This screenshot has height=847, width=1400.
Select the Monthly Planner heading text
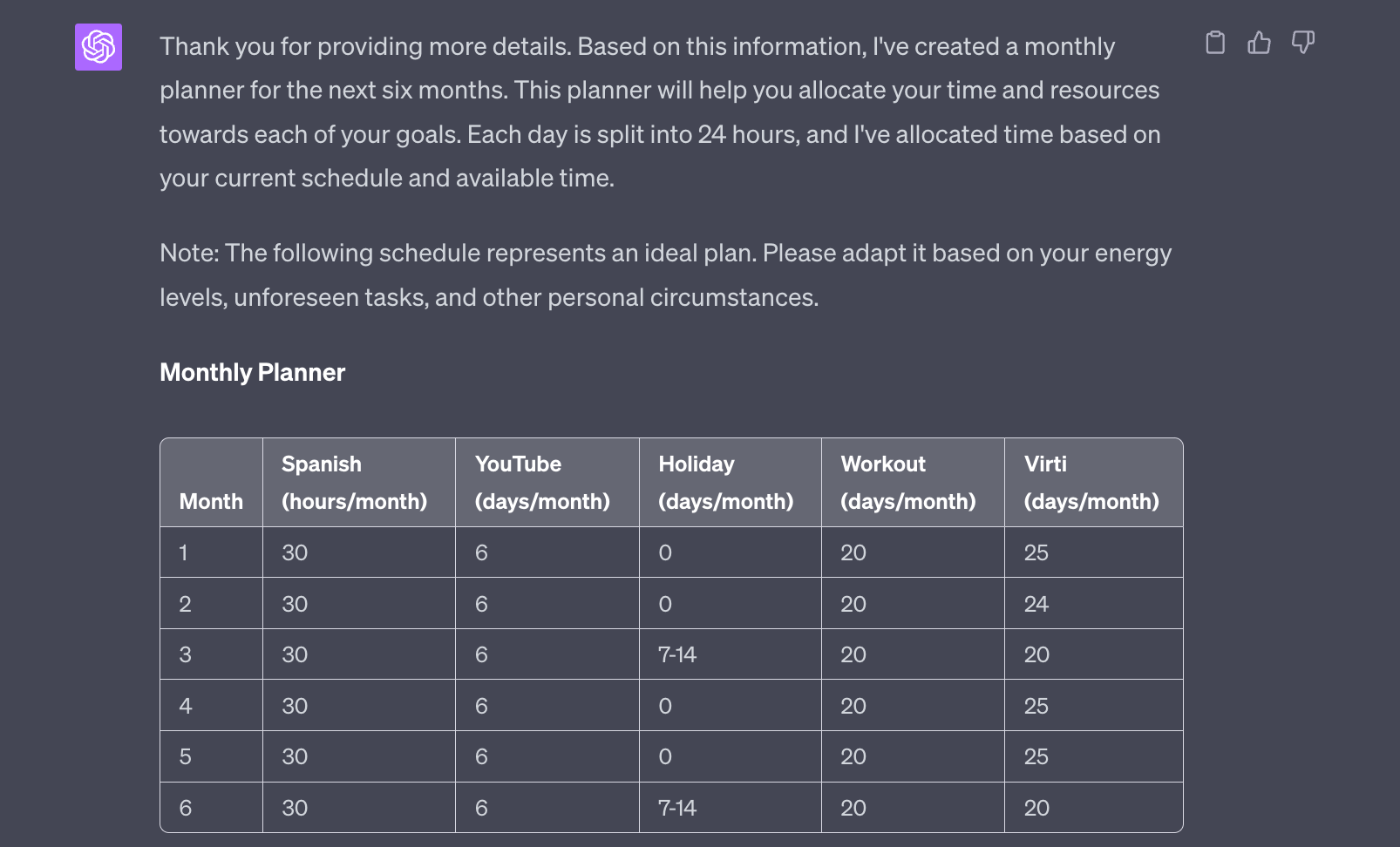pyautogui.click(x=252, y=372)
